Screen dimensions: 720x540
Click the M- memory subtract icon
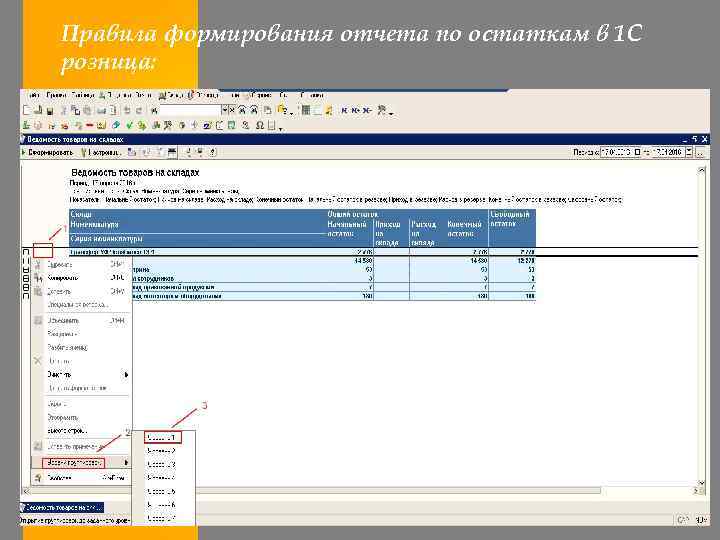pos(367,110)
